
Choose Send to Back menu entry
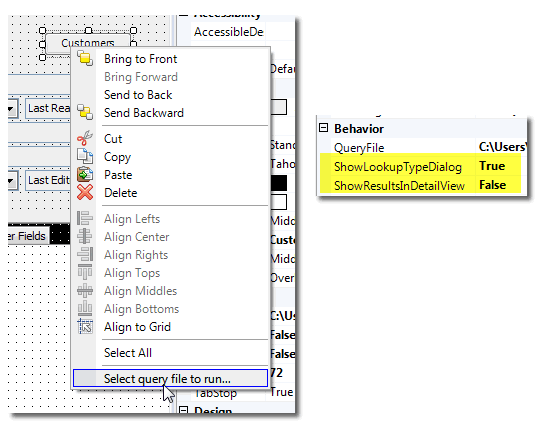pyautogui.click(x=138, y=95)
